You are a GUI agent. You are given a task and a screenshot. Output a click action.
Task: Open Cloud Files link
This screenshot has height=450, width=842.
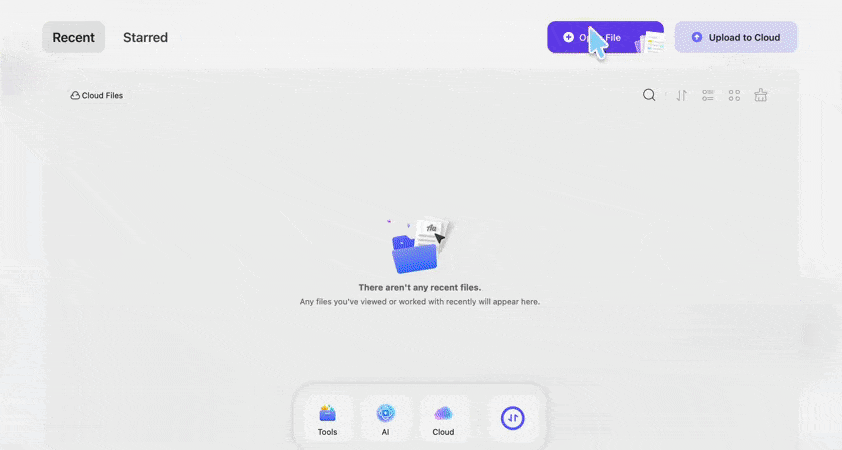pos(97,96)
